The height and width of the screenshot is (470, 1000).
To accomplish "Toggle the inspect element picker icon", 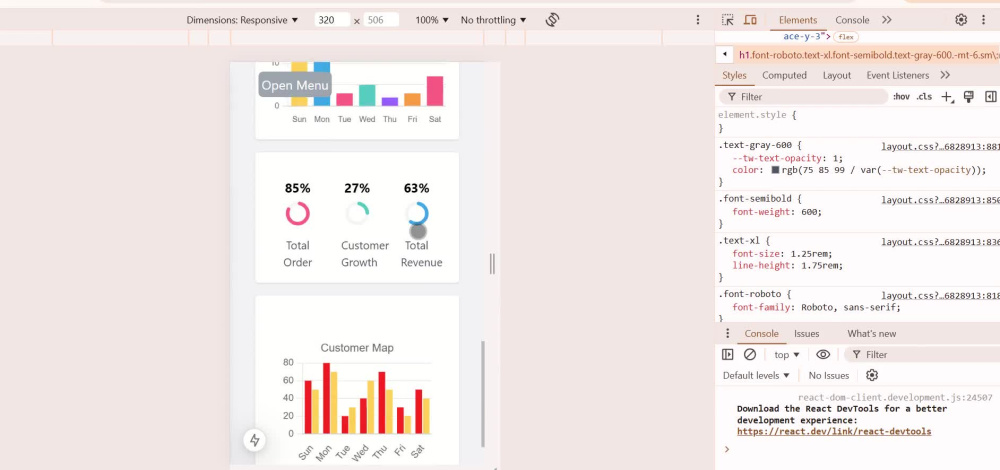I will [x=728, y=20].
